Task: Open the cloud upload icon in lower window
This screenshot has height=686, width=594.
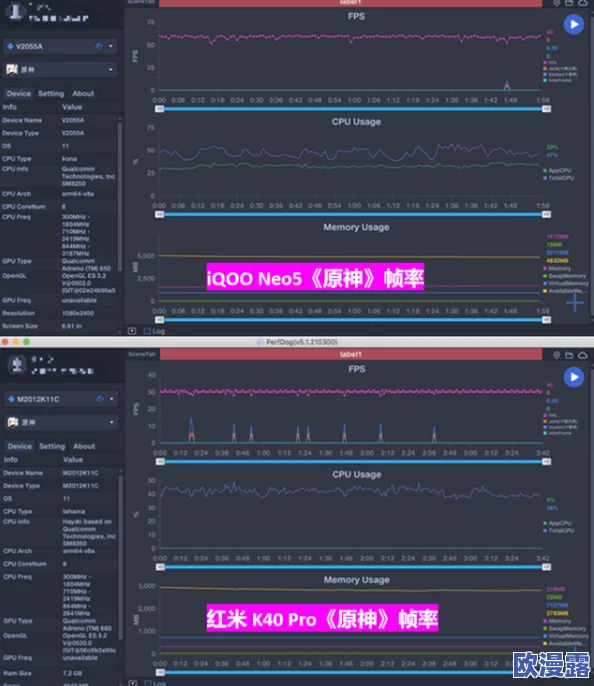Action: (x=583, y=355)
